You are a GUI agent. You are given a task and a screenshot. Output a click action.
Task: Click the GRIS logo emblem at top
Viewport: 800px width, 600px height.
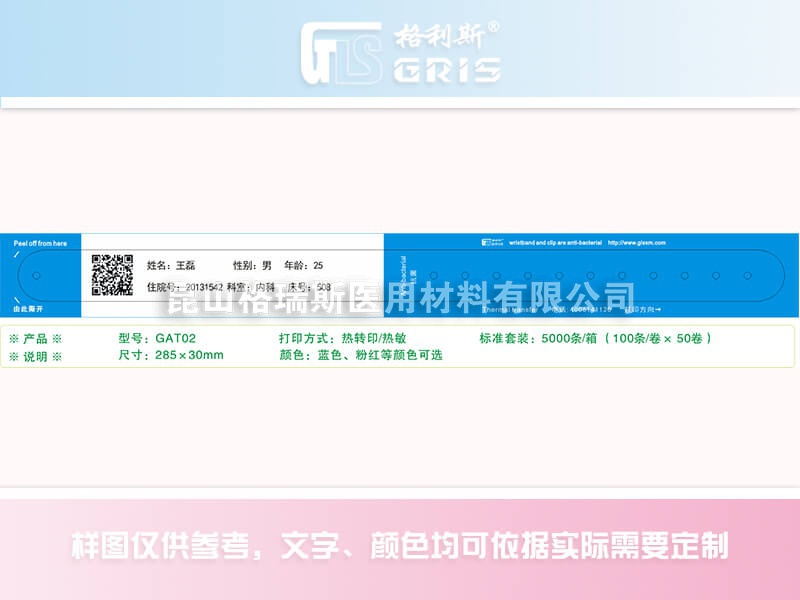coord(341,53)
